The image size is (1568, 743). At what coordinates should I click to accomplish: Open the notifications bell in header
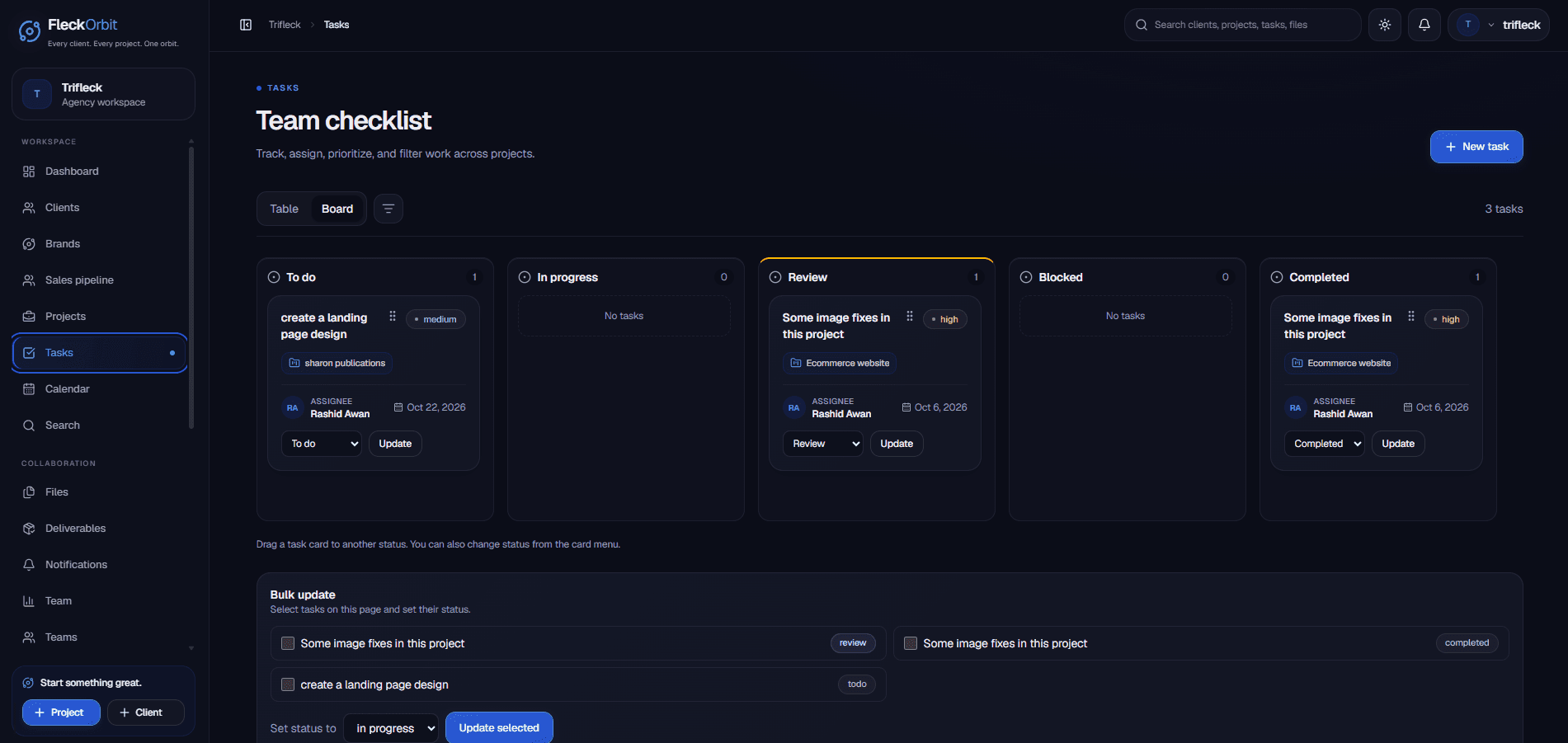[x=1424, y=25]
